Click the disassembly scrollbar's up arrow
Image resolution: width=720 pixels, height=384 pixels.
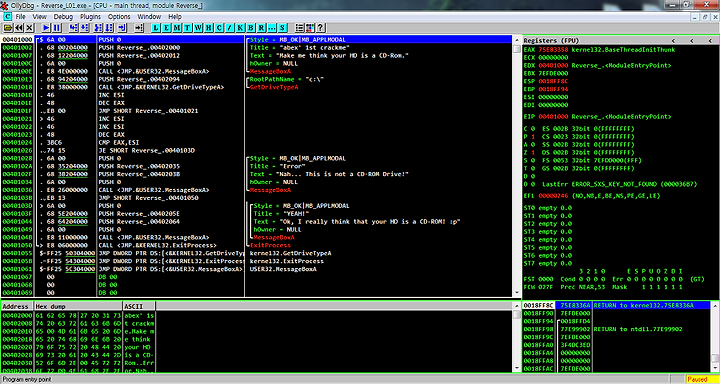(x=516, y=40)
